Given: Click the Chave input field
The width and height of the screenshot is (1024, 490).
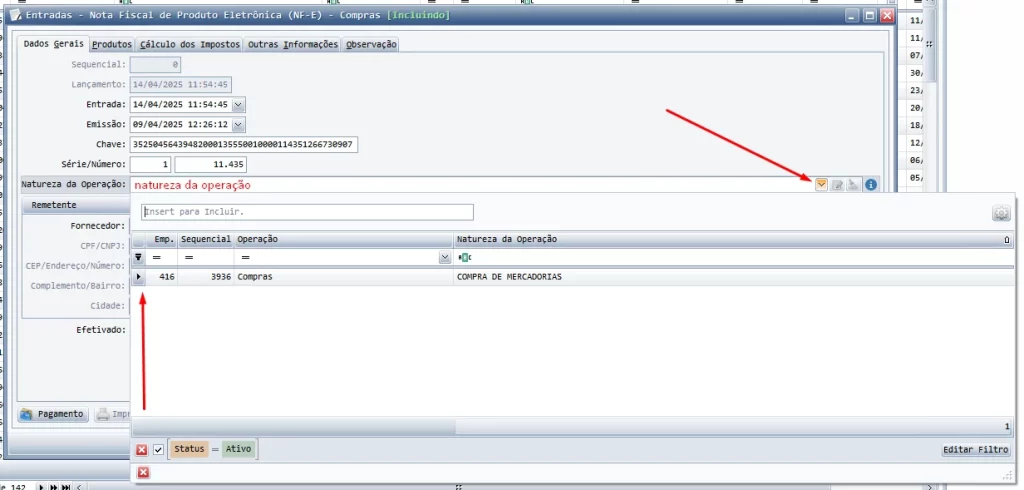Looking at the screenshot, I should (244, 144).
